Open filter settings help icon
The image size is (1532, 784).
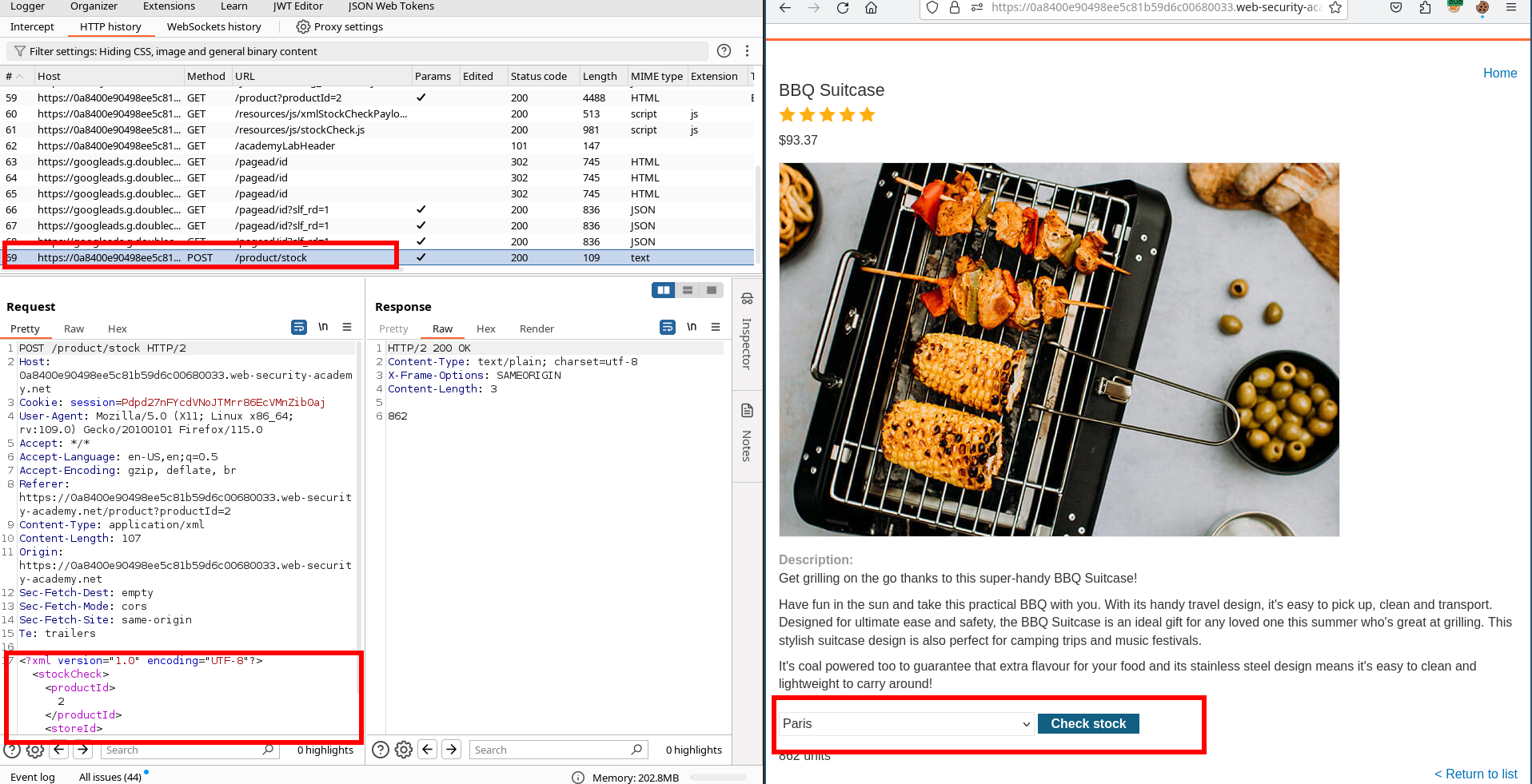pyautogui.click(x=724, y=51)
